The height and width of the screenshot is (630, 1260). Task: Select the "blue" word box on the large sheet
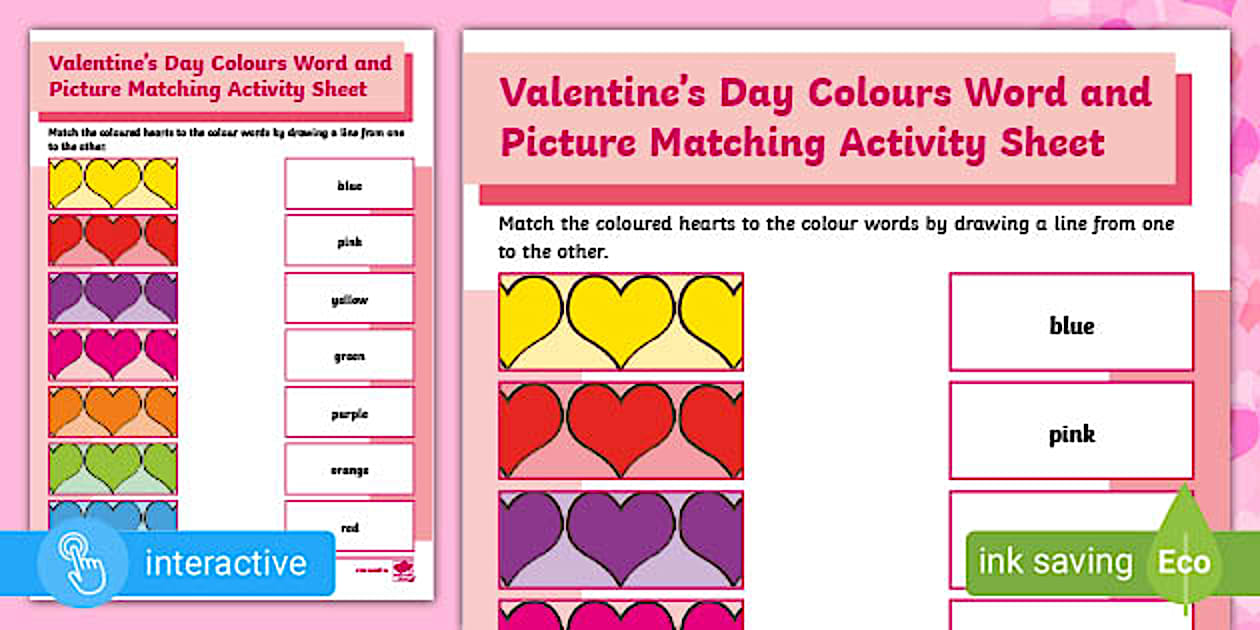tap(1071, 325)
